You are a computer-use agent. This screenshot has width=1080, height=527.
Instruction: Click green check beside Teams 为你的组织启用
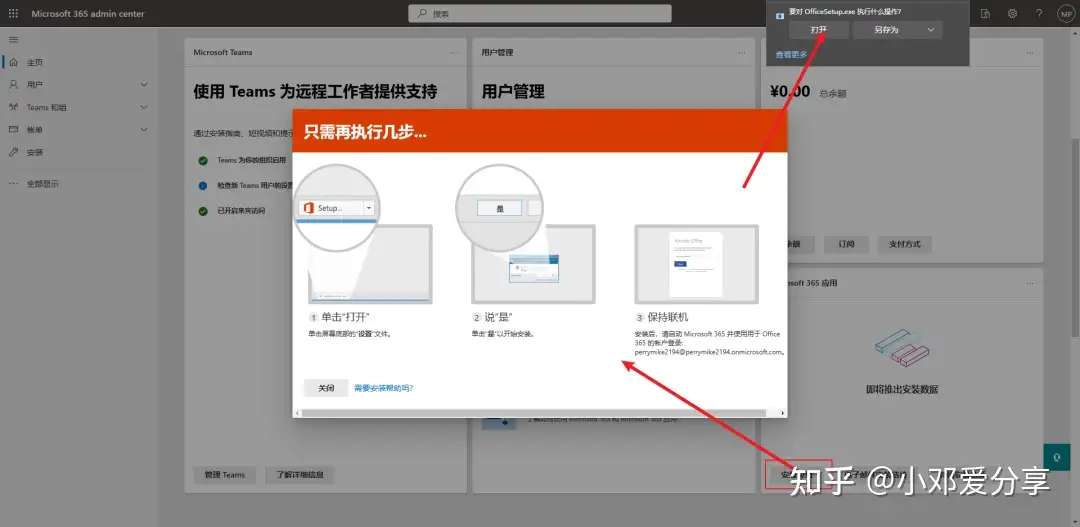[202, 161]
